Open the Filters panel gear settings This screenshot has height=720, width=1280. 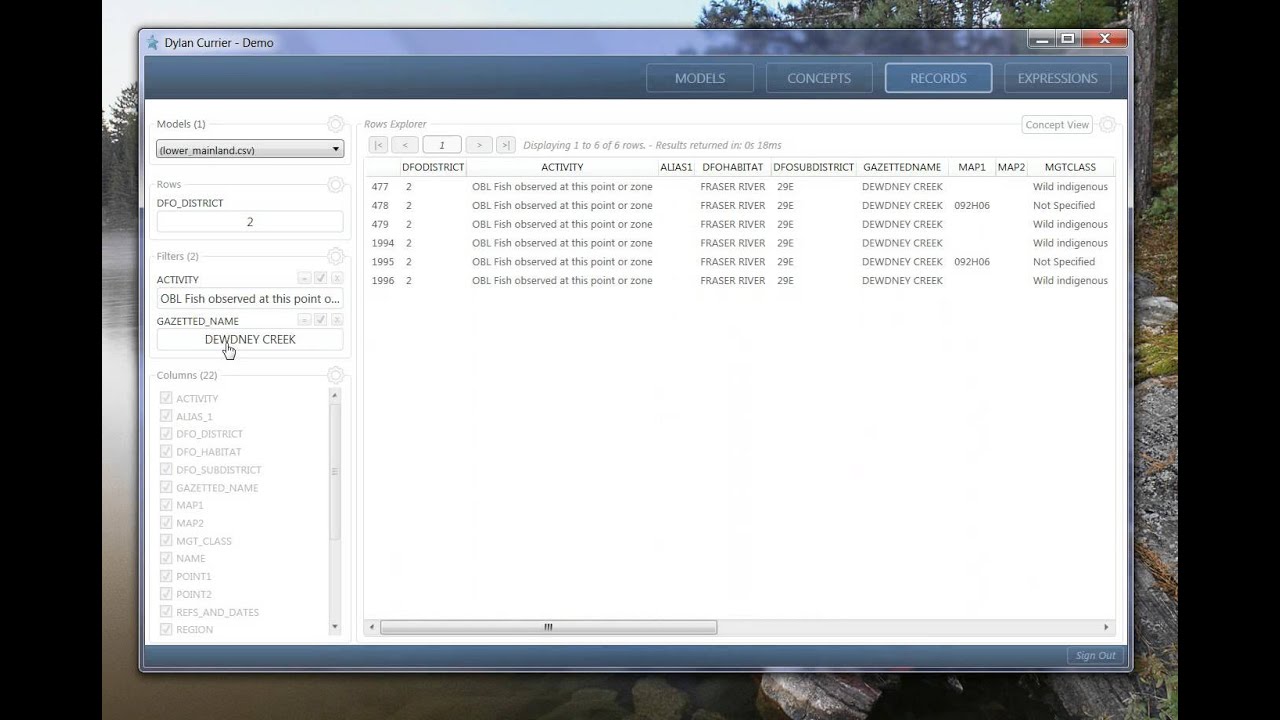(x=335, y=256)
